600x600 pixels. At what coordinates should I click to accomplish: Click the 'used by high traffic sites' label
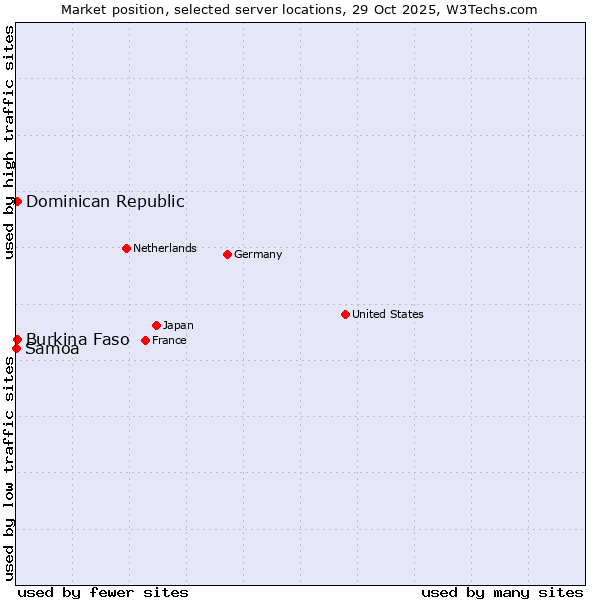(9, 143)
